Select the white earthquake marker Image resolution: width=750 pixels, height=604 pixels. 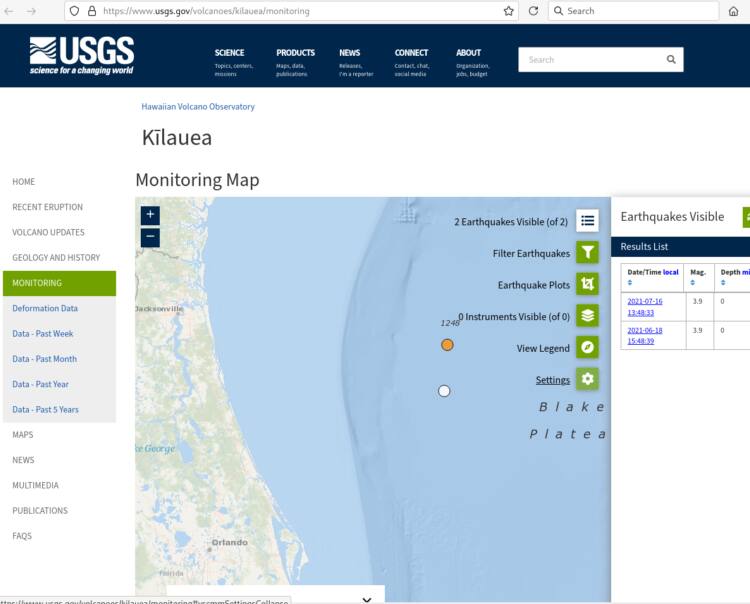tap(444, 391)
